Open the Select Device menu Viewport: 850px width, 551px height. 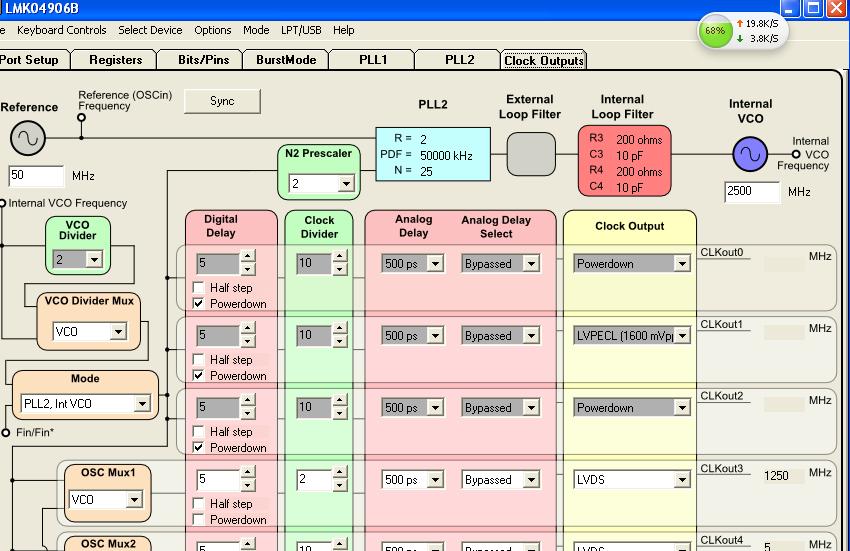click(150, 30)
